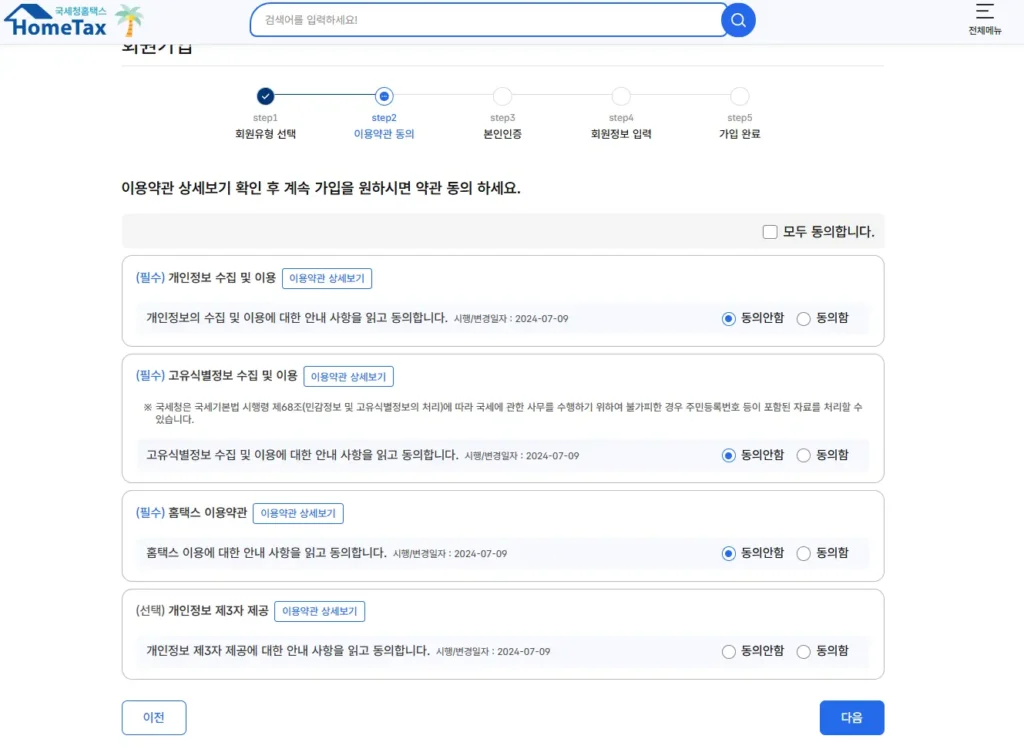1024x749 pixels.
Task: Check the 모두 동의합니다 checkbox
Action: point(770,232)
